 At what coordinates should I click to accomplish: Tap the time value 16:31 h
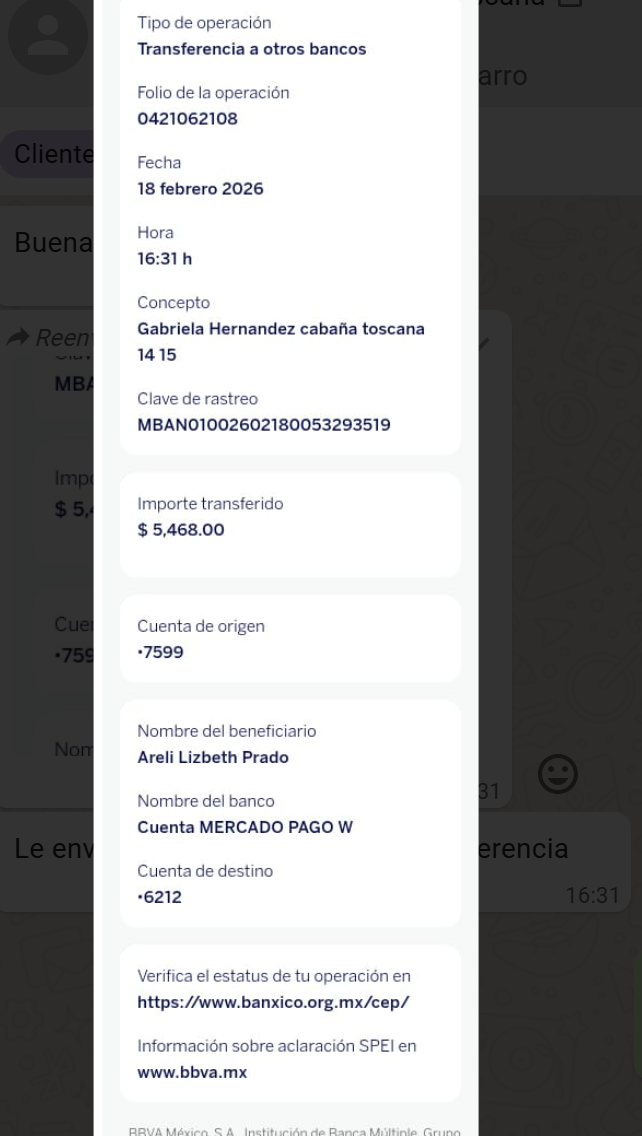[164, 259]
